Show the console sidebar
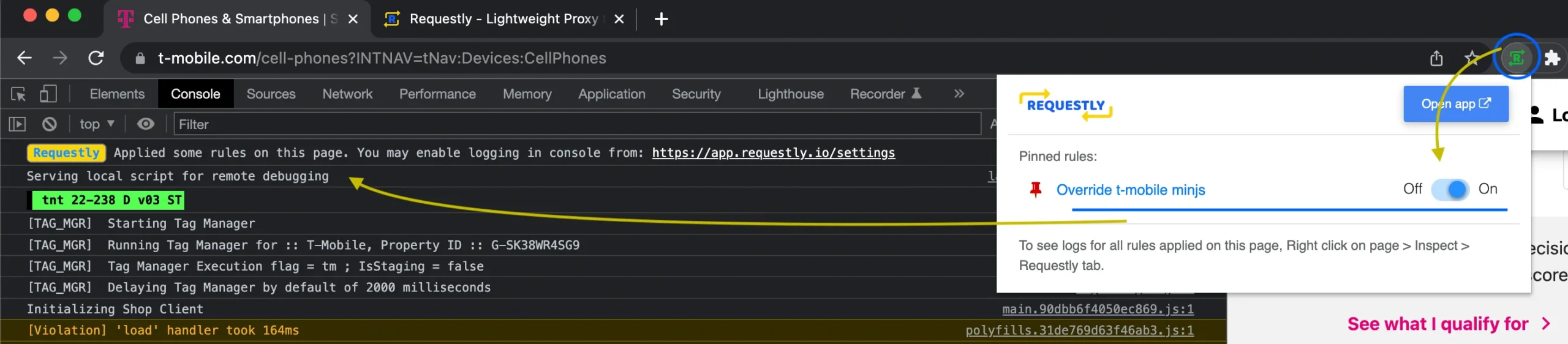This screenshot has width=1568, height=344. coord(17,124)
